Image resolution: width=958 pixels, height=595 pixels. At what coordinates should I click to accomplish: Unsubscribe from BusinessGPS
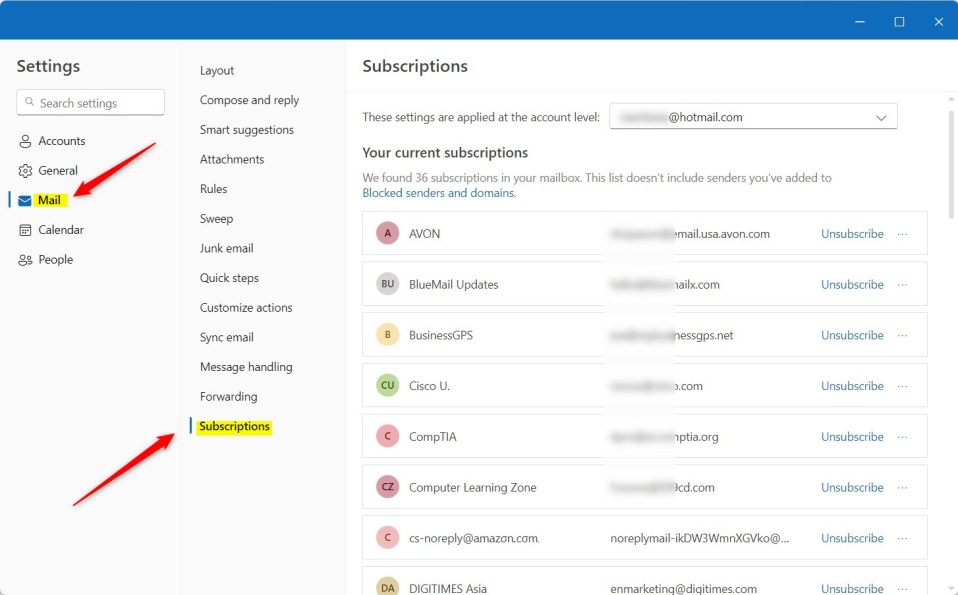point(852,335)
